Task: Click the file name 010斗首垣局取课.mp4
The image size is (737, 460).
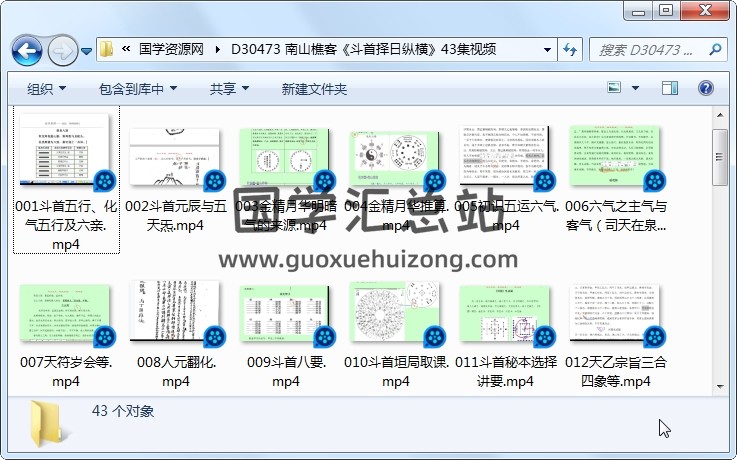Action: pos(396,372)
